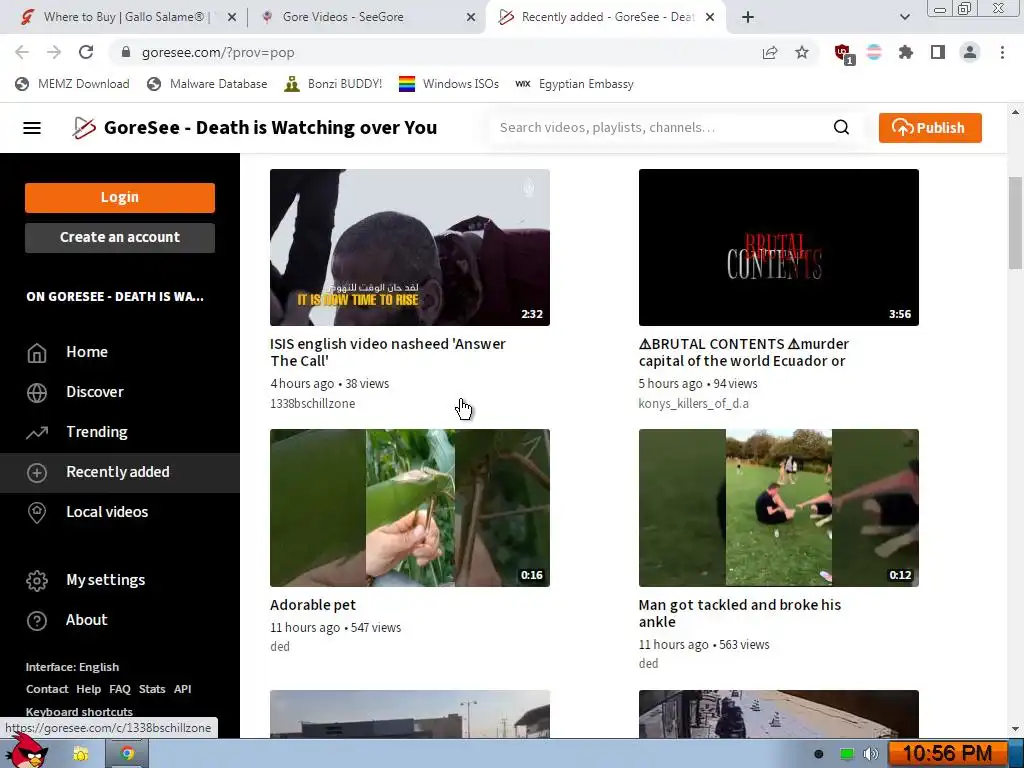
Task: Open the striped flag extension icon
Action: point(874,52)
